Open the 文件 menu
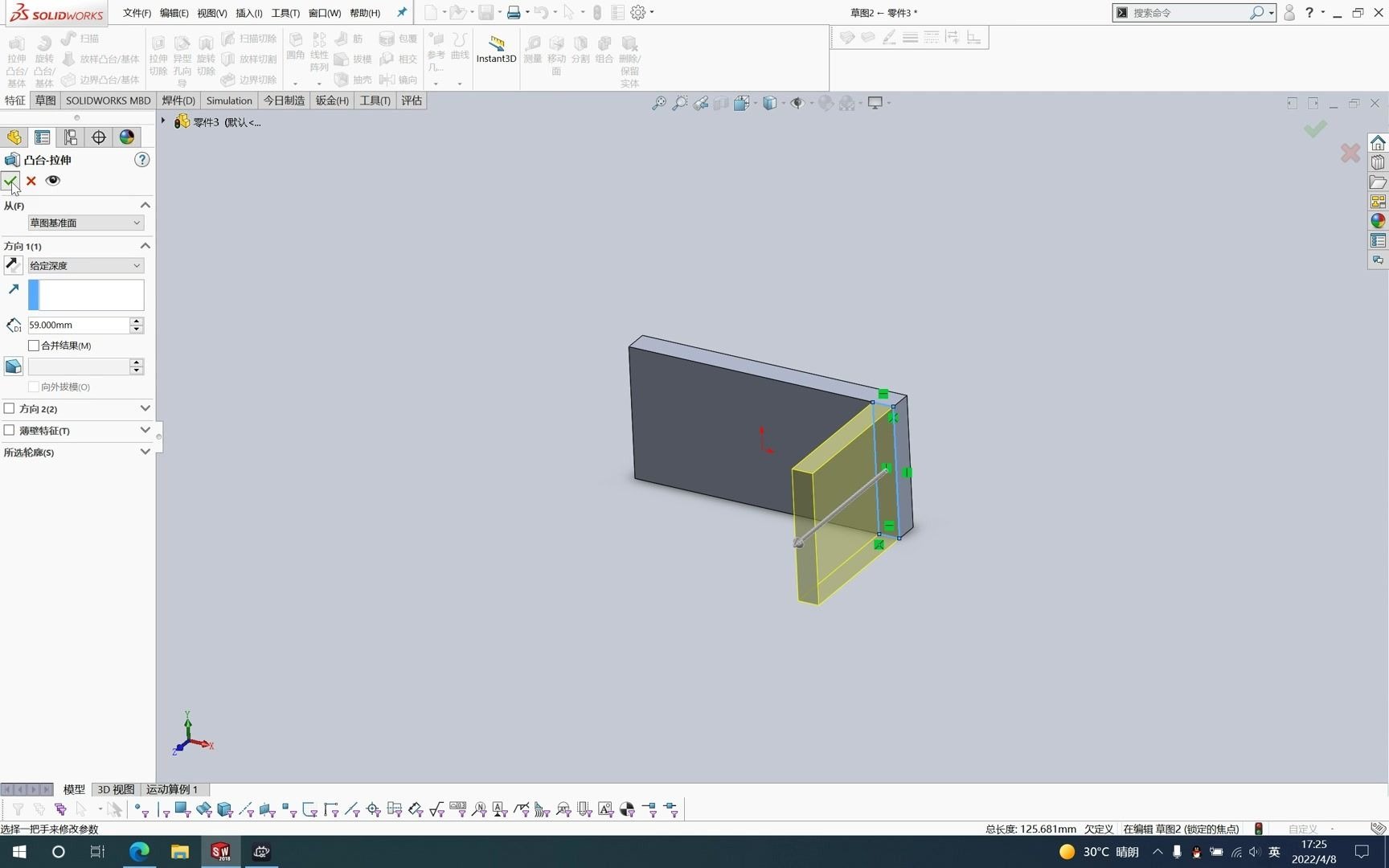Viewport: 1389px width, 868px height. [137, 13]
